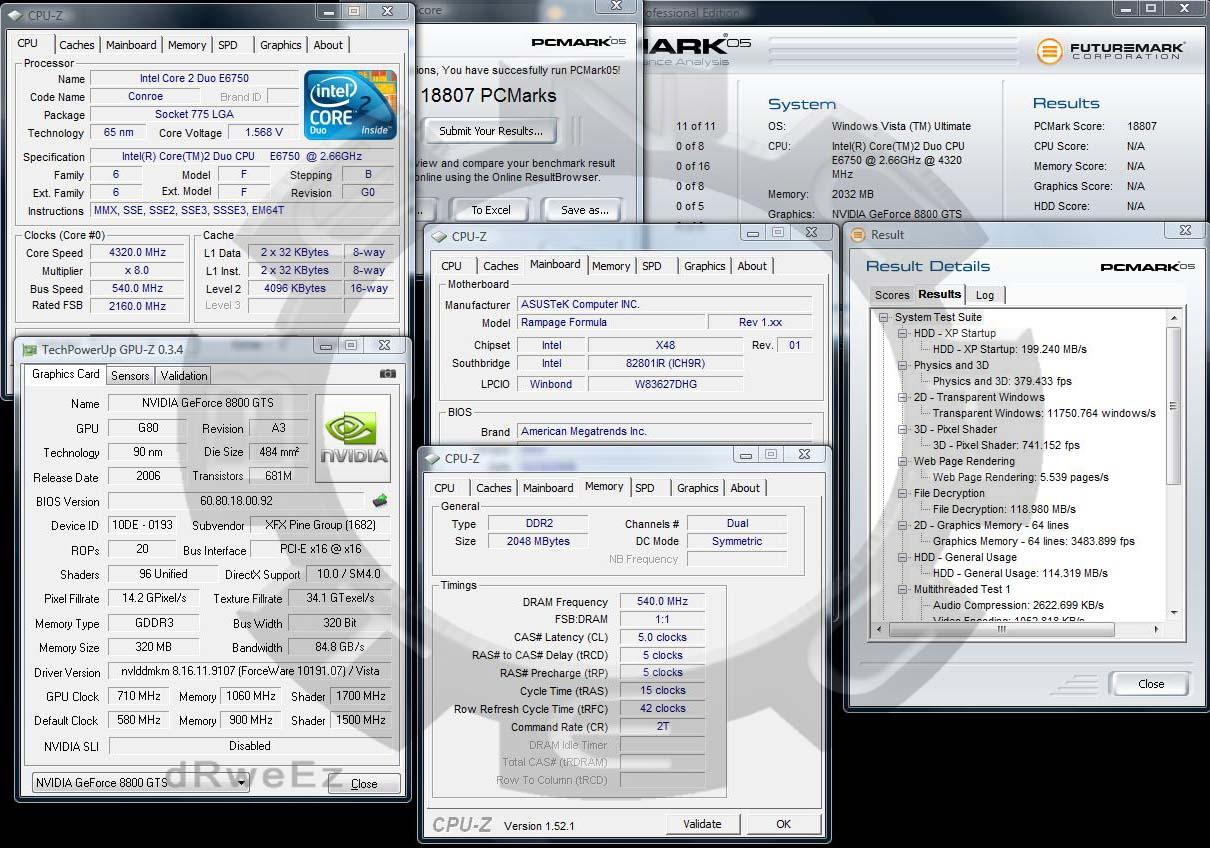Click the scroll down arrow in Result Details
The height and width of the screenshot is (848, 1210).
coord(1173,613)
